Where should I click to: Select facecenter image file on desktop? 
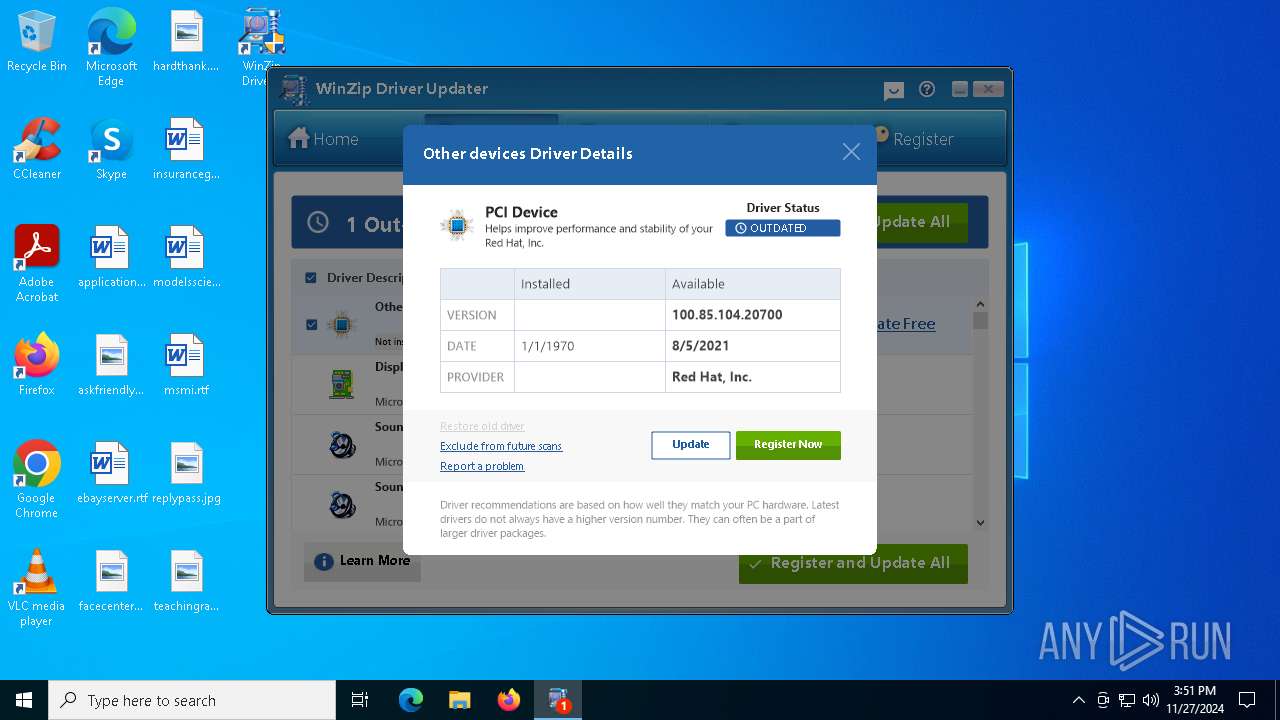pyautogui.click(x=111, y=582)
